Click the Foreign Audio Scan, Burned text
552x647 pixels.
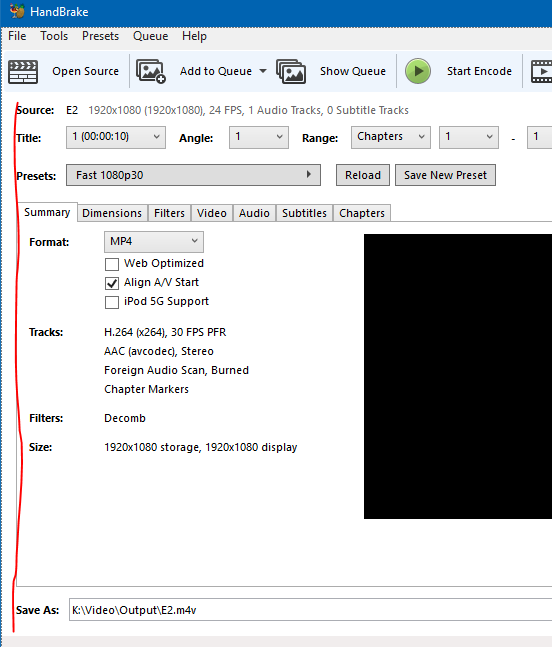(x=177, y=370)
